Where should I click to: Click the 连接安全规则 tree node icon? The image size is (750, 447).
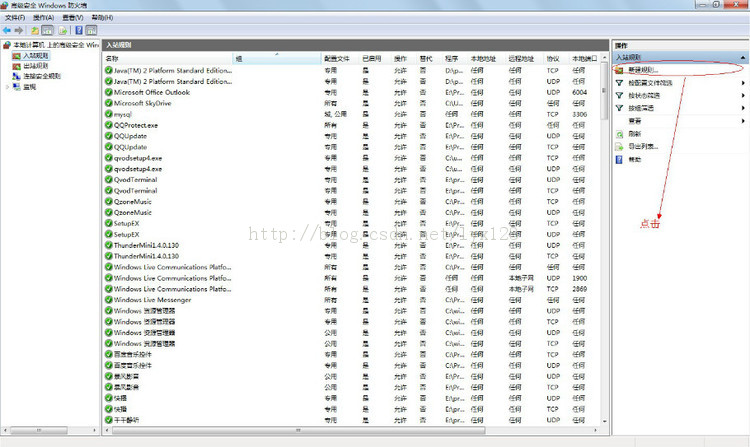pos(17,76)
